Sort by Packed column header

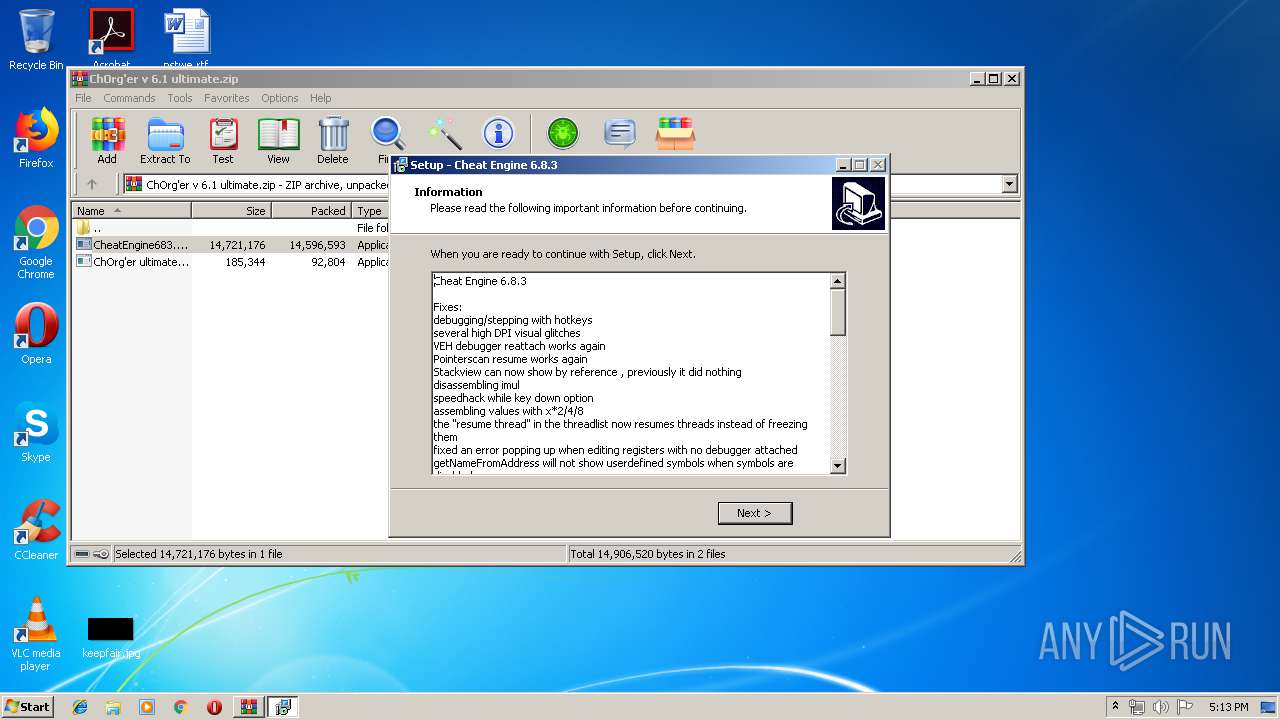click(311, 211)
